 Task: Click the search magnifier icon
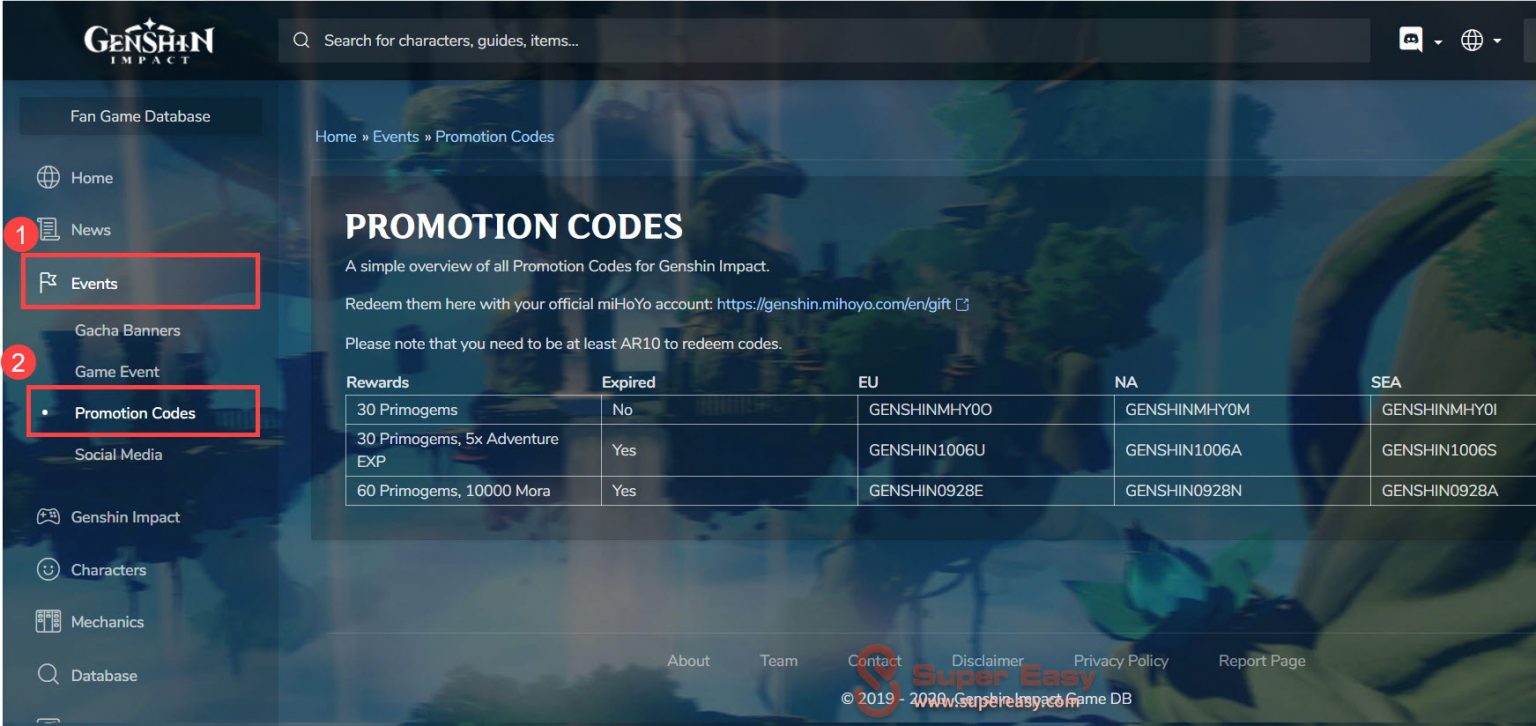(301, 41)
